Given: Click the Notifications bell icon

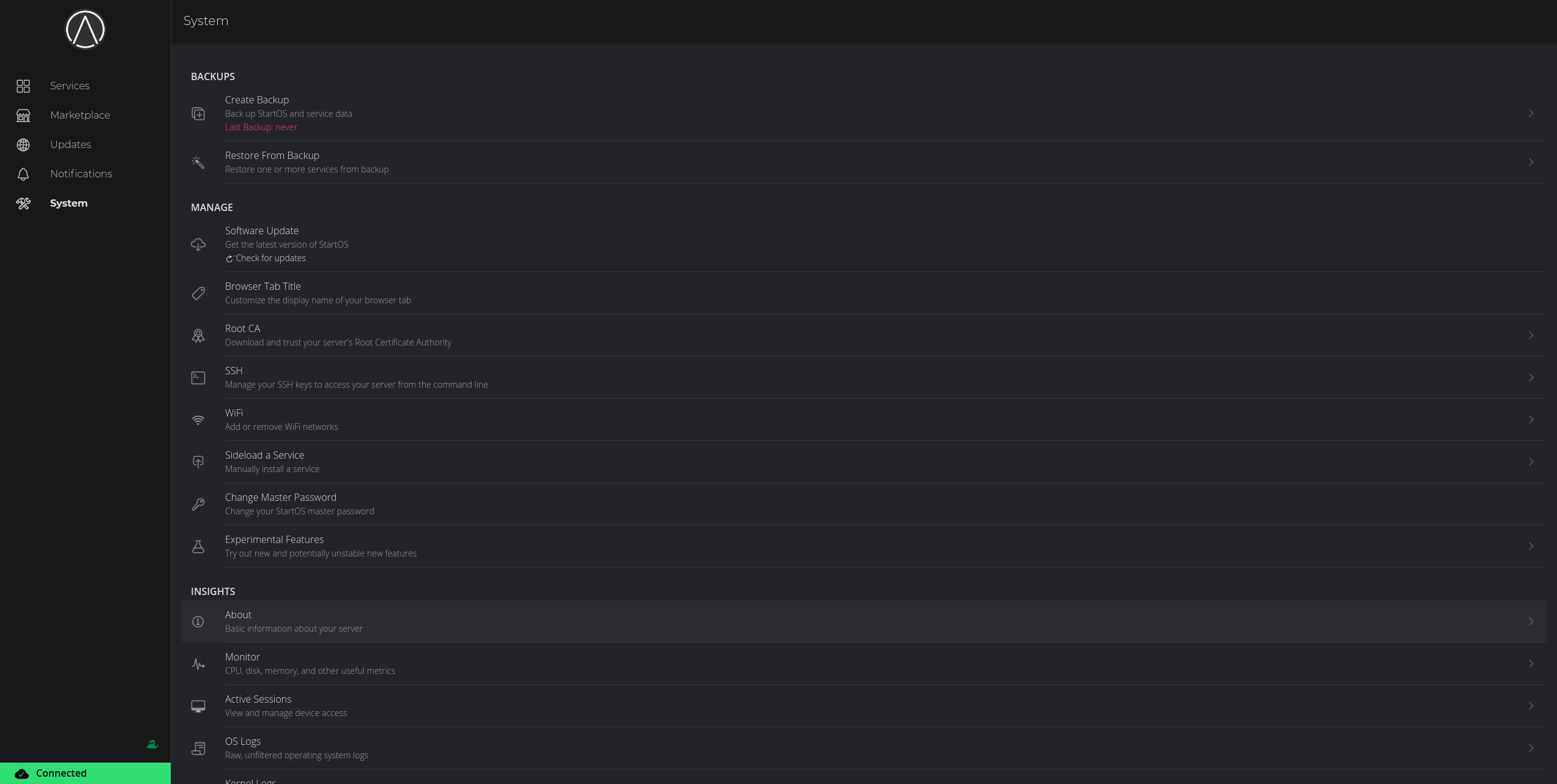Looking at the screenshot, I should pos(23,174).
